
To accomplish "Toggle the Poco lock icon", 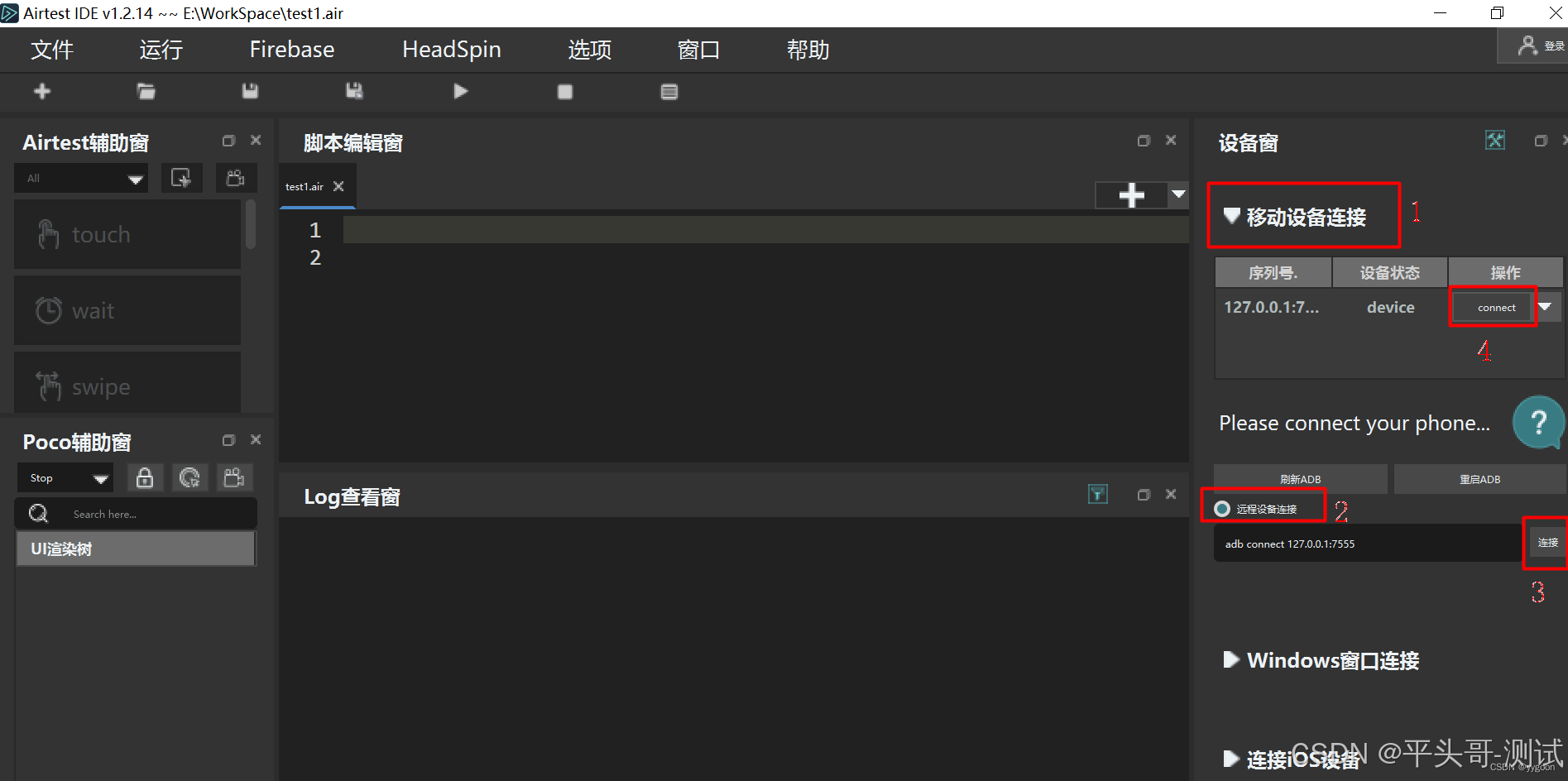I will (x=145, y=477).
